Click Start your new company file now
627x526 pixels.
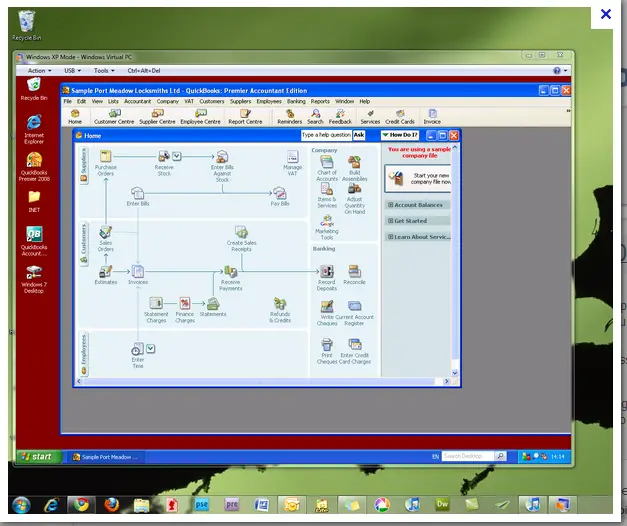coord(418,178)
